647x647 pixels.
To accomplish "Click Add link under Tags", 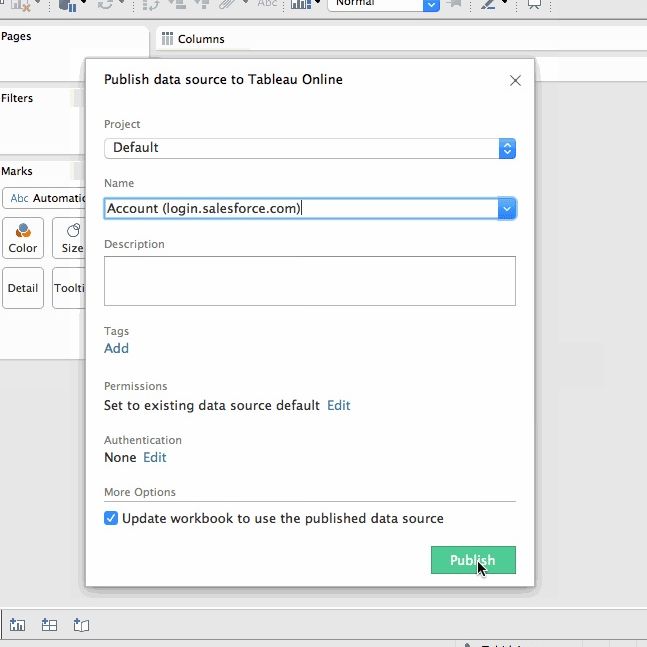I will click(x=116, y=348).
